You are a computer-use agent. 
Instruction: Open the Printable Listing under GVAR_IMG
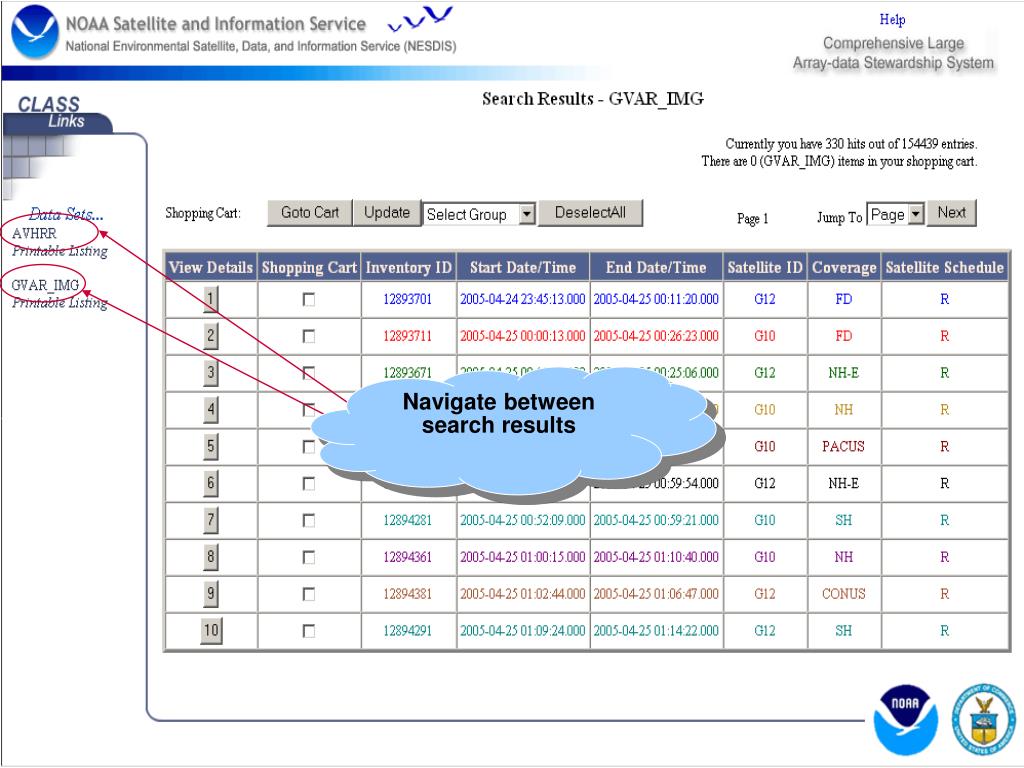coord(59,302)
